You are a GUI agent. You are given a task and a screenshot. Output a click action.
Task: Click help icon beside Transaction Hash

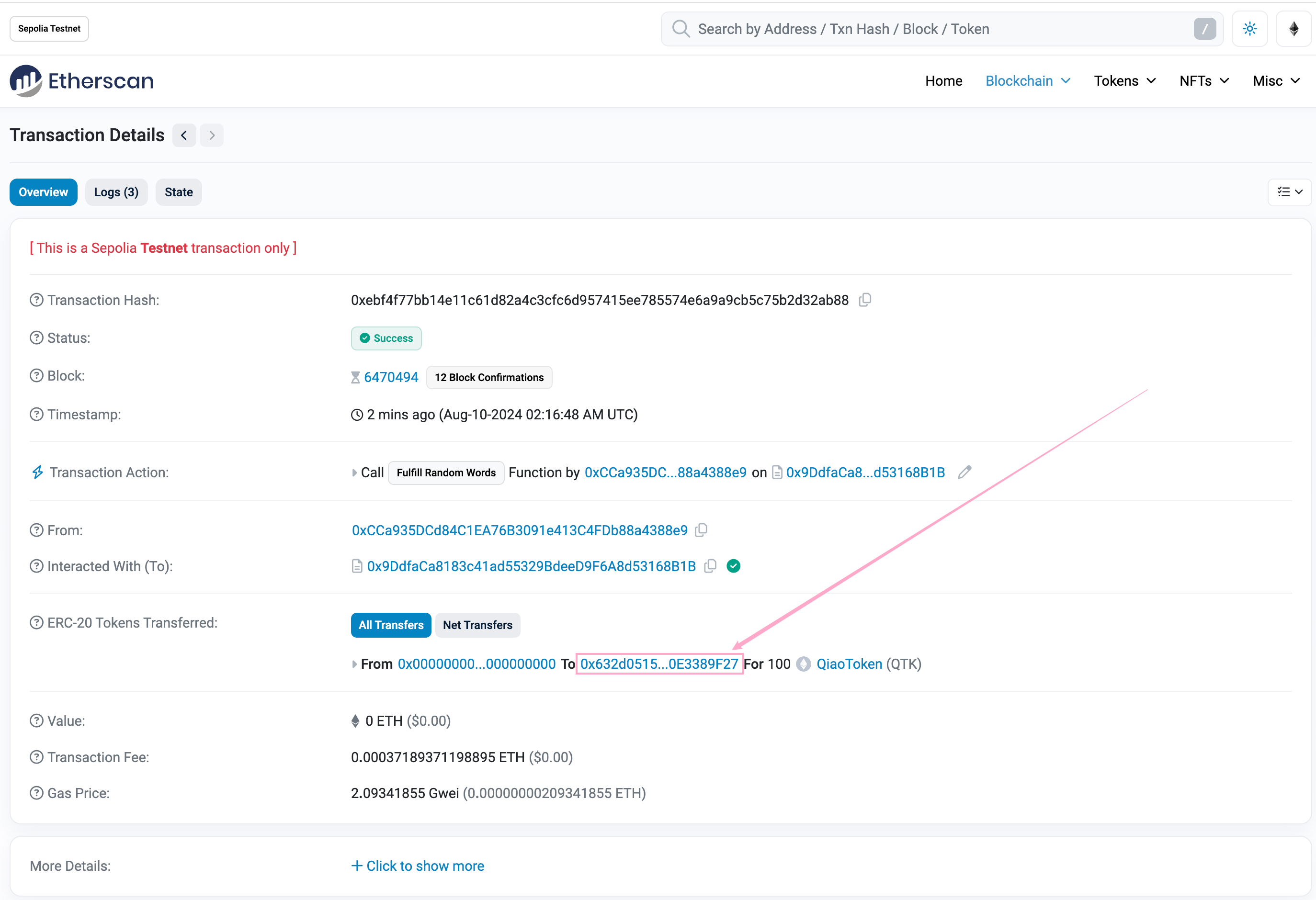[36, 300]
